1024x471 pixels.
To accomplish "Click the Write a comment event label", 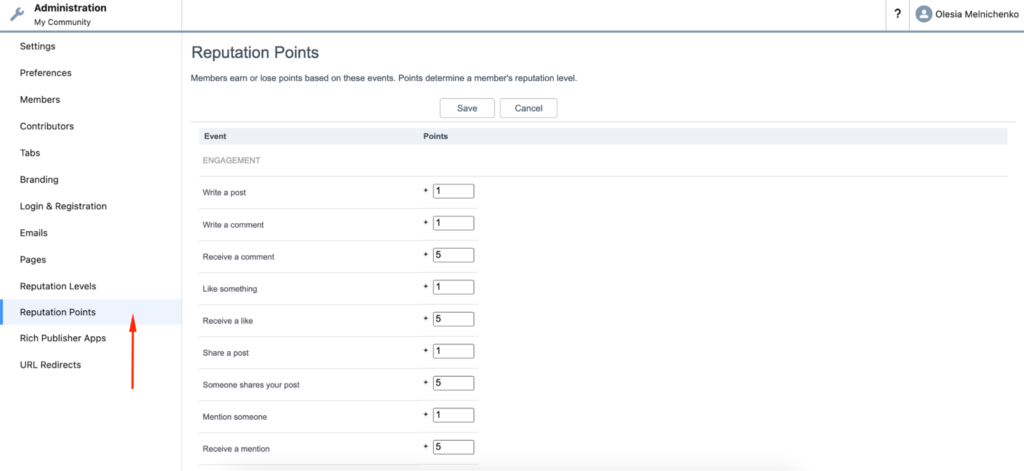I will (x=233, y=225).
